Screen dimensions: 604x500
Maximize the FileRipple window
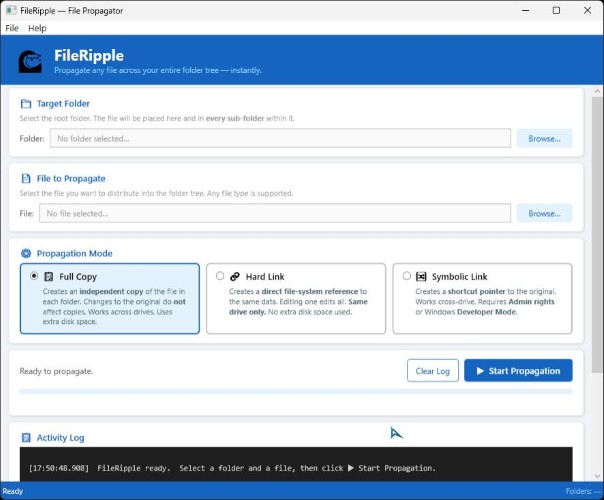(556, 10)
